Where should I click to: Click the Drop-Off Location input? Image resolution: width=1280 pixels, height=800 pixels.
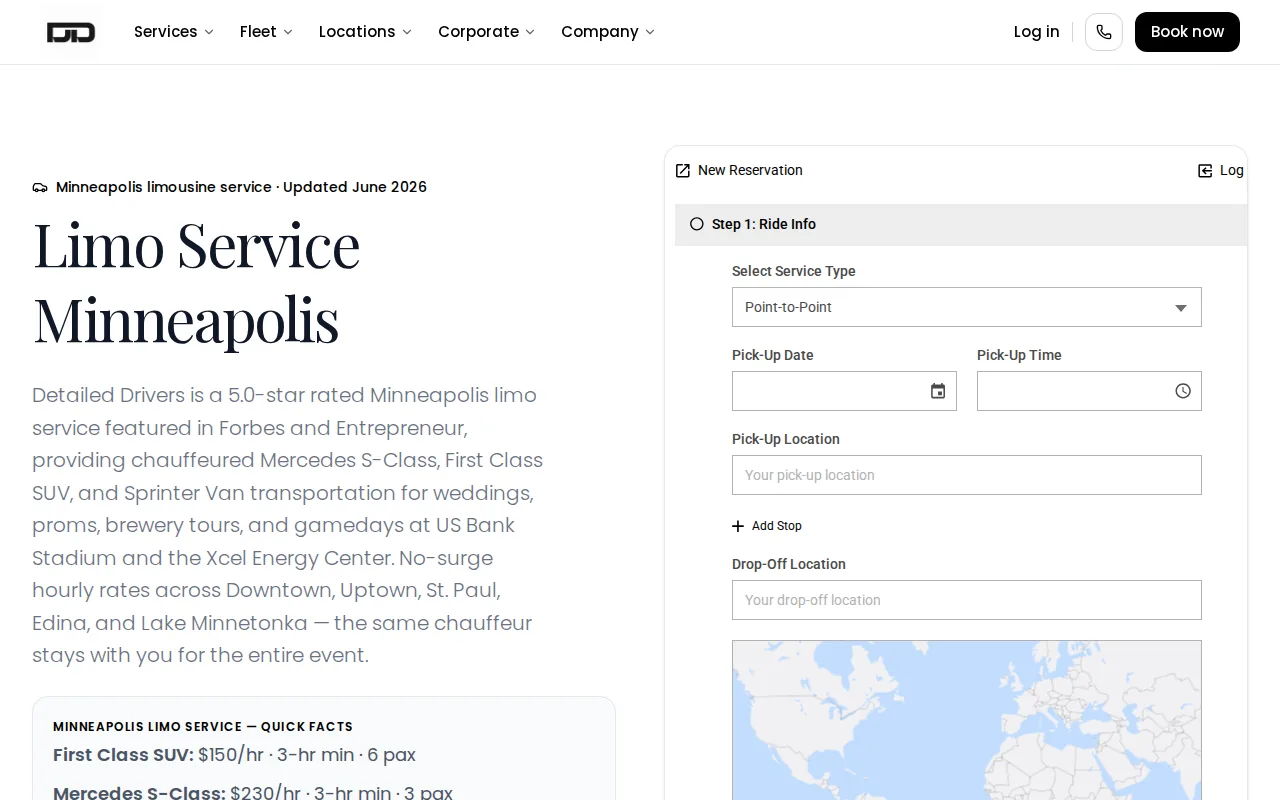pyautogui.click(x=967, y=600)
